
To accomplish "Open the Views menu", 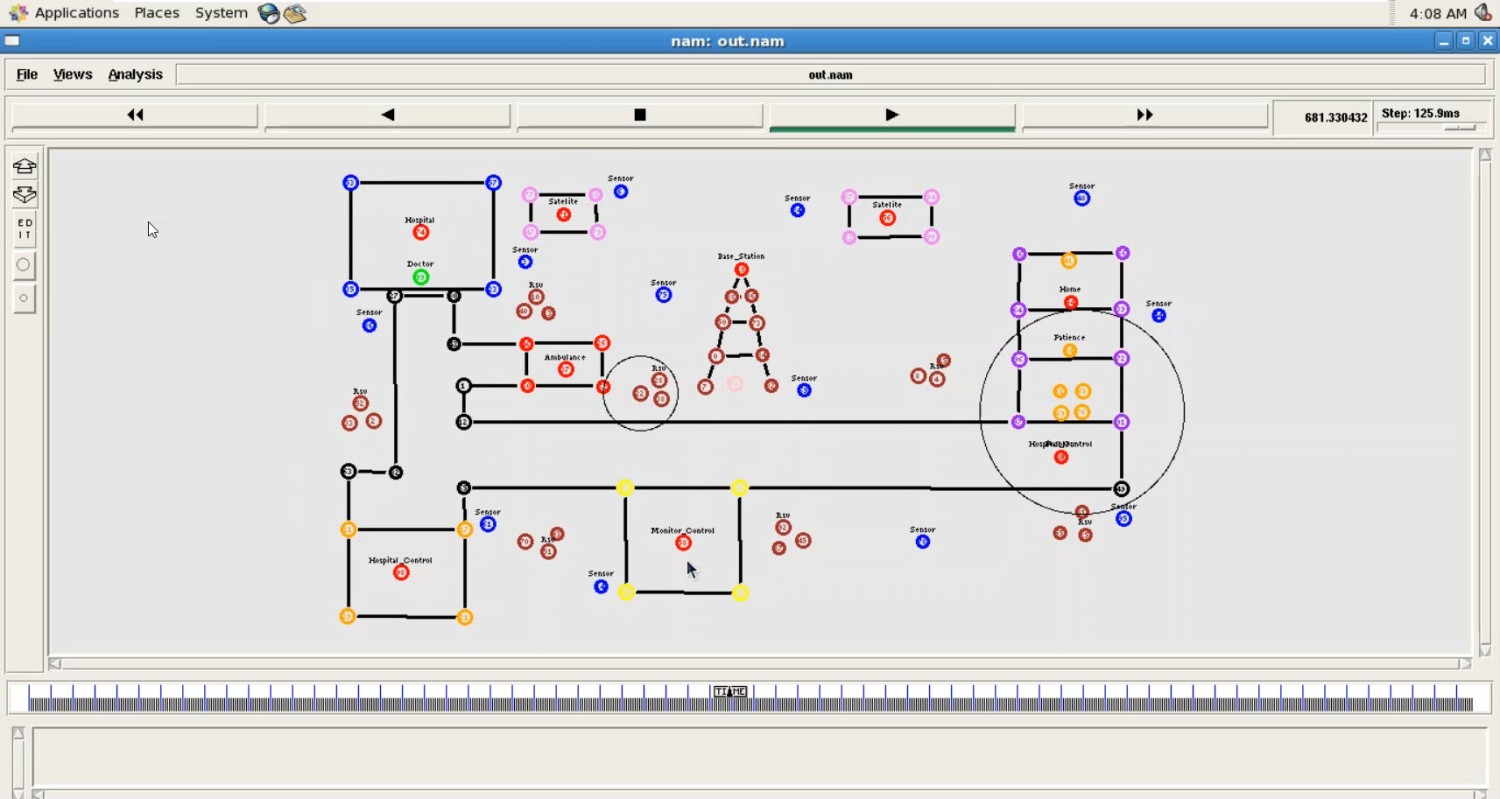I will 72,74.
